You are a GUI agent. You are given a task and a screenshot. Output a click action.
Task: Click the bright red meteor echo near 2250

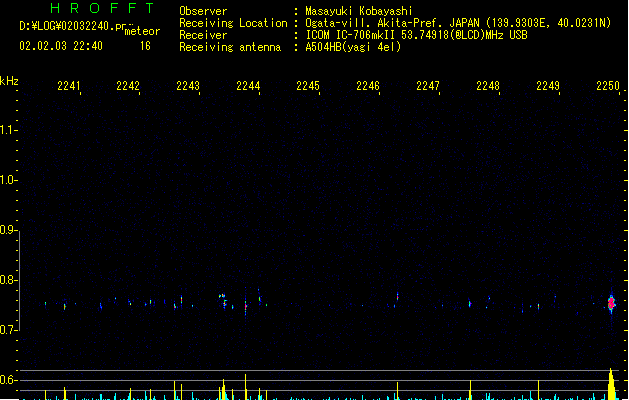(611, 303)
